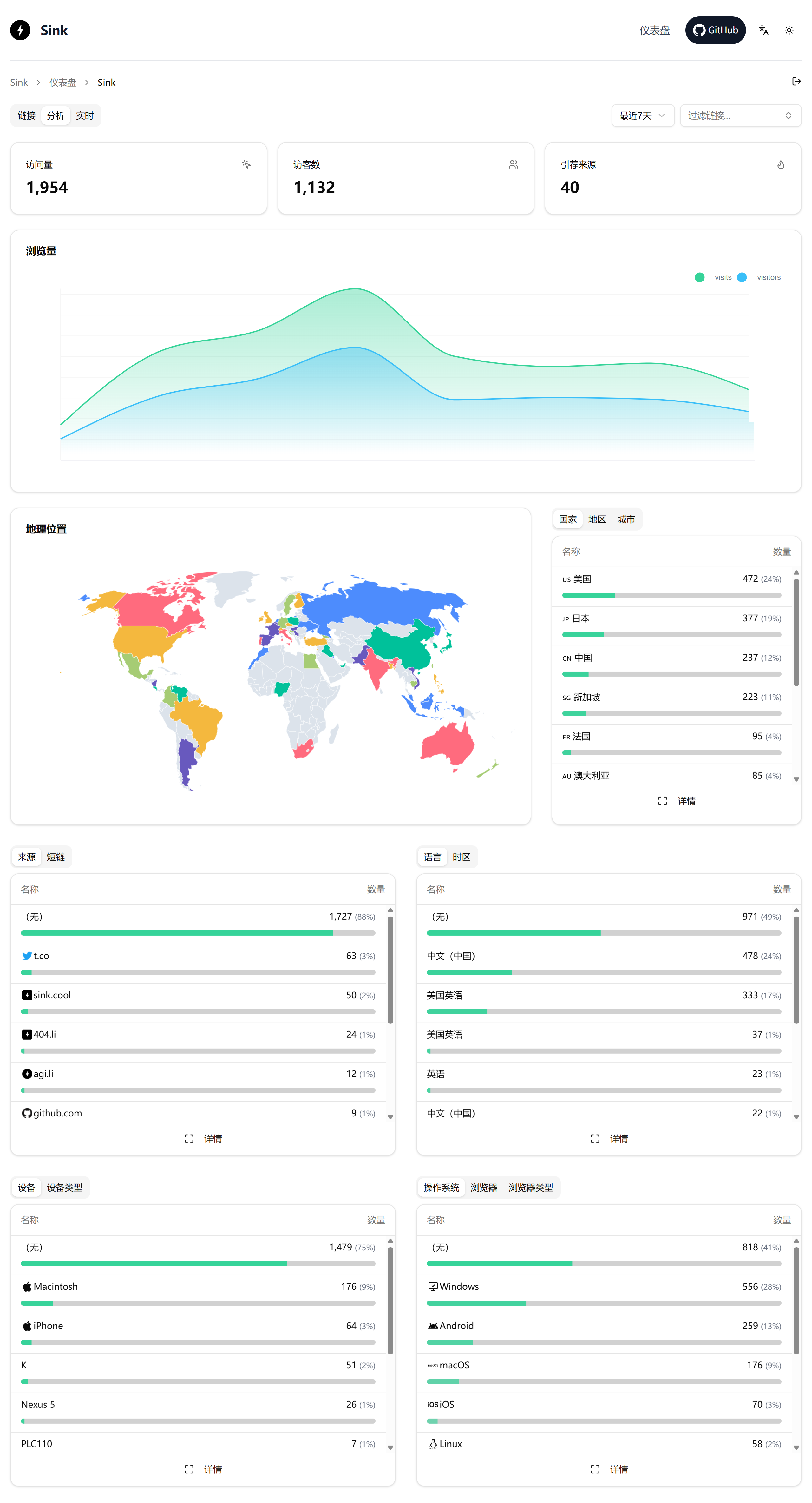Click the t.co Twitter bird icon

point(27,956)
